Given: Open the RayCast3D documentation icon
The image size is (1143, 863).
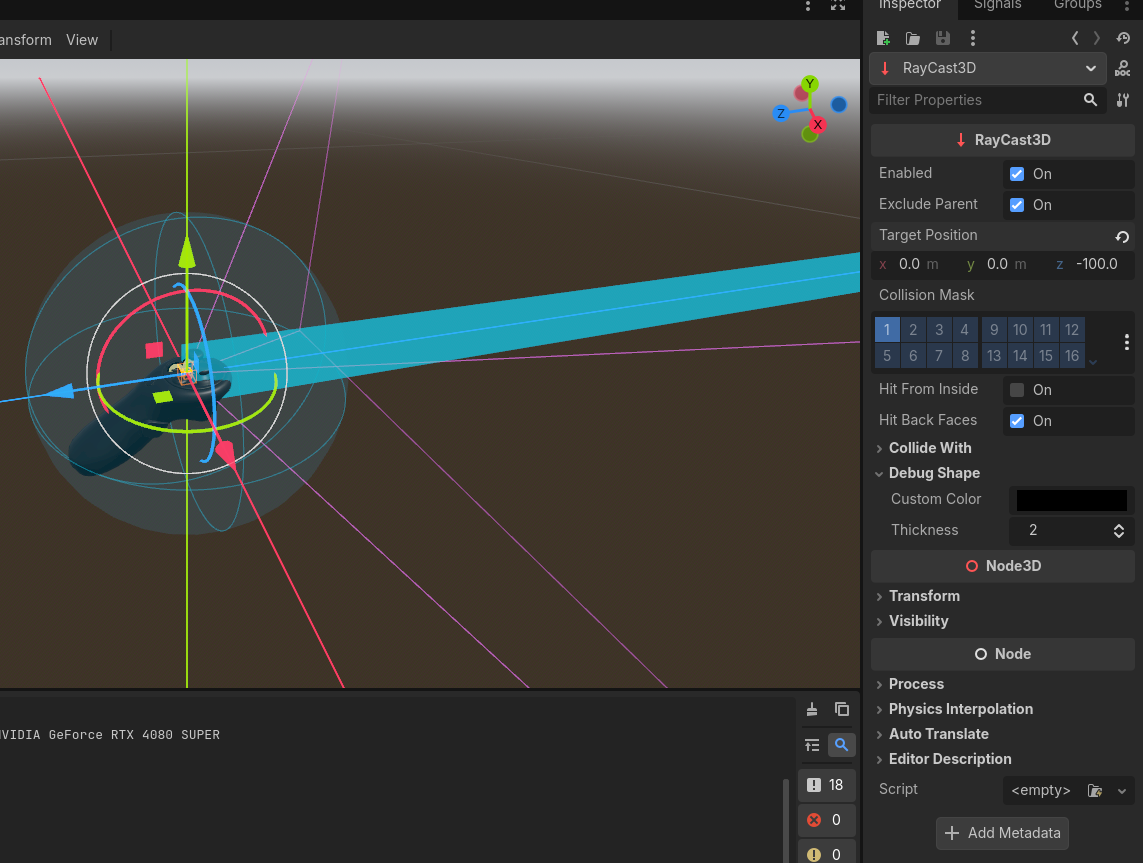Looking at the screenshot, I should (1123, 69).
